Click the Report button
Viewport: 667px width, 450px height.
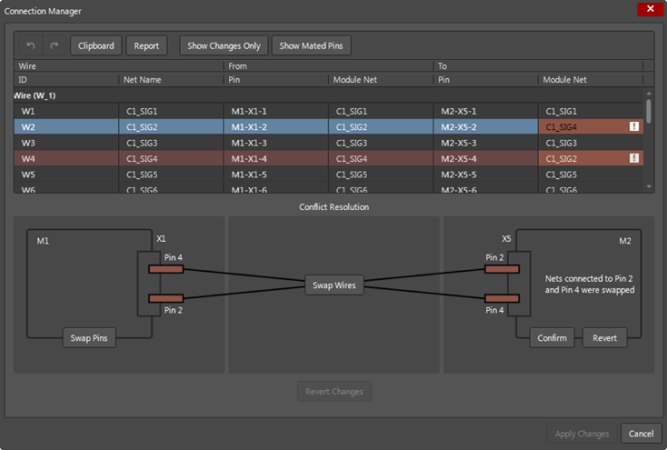[146, 46]
